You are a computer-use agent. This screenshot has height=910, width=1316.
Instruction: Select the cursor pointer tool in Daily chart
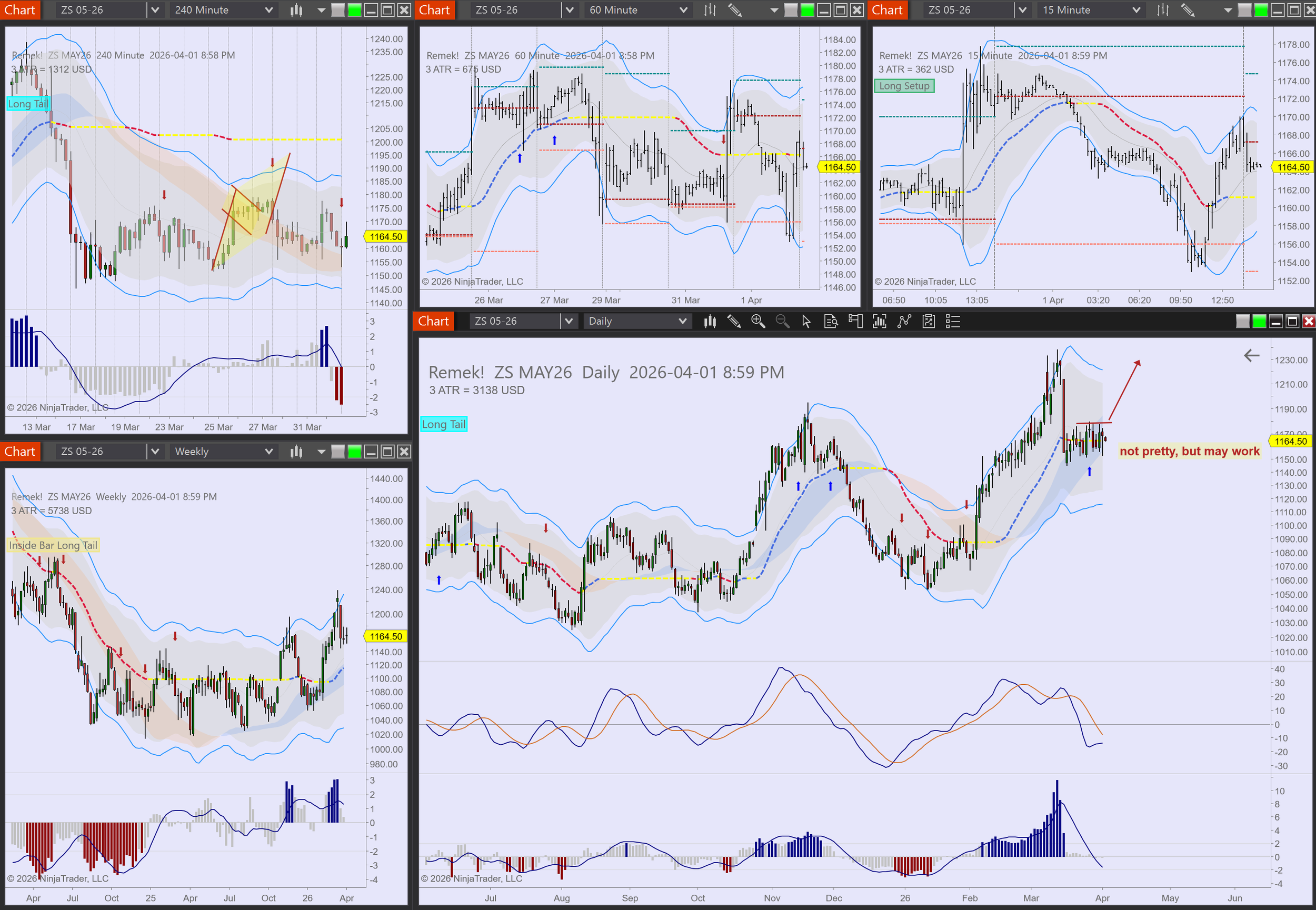(x=806, y=322)
